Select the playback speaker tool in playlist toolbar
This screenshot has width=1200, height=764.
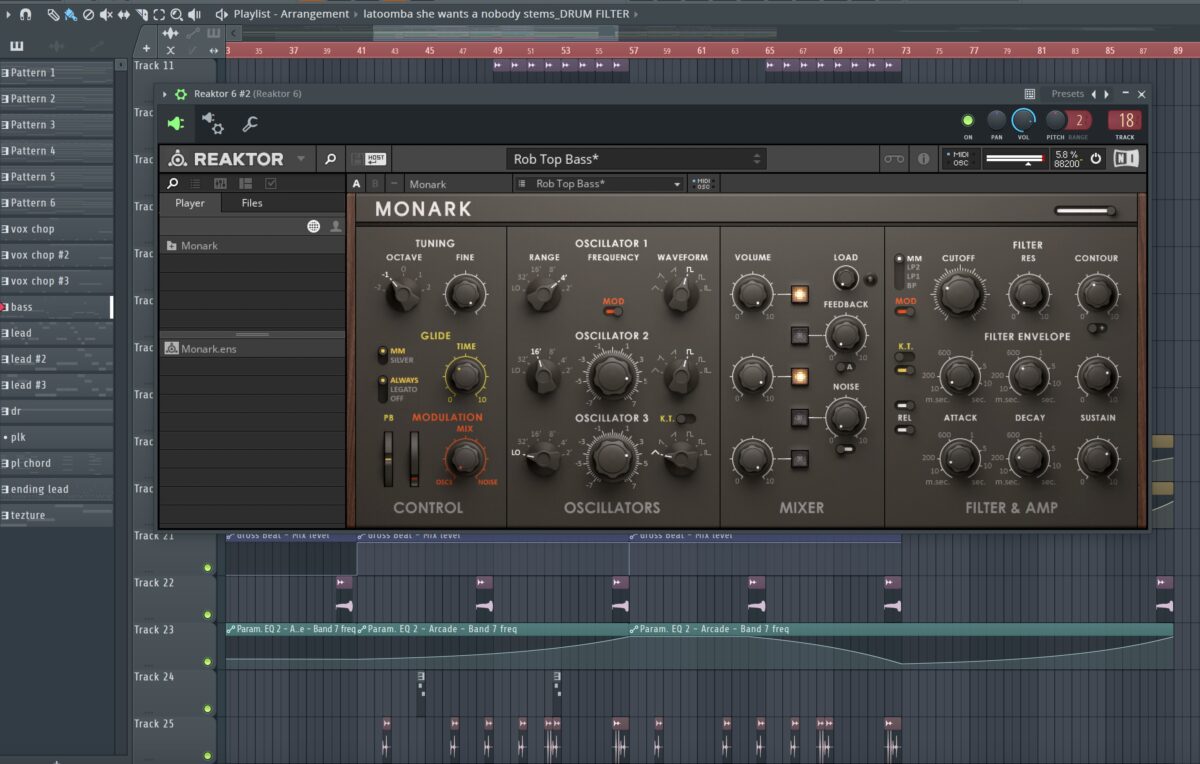point(193,14)
